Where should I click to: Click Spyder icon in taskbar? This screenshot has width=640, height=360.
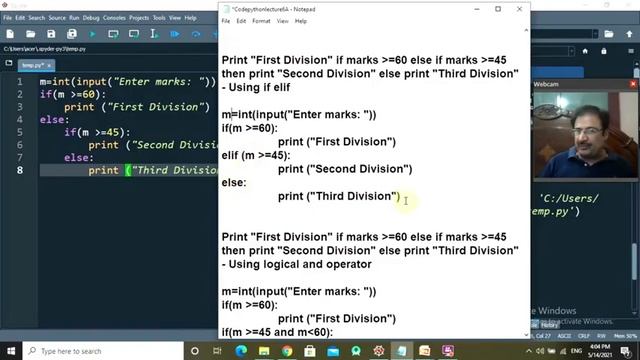point(379,351)
